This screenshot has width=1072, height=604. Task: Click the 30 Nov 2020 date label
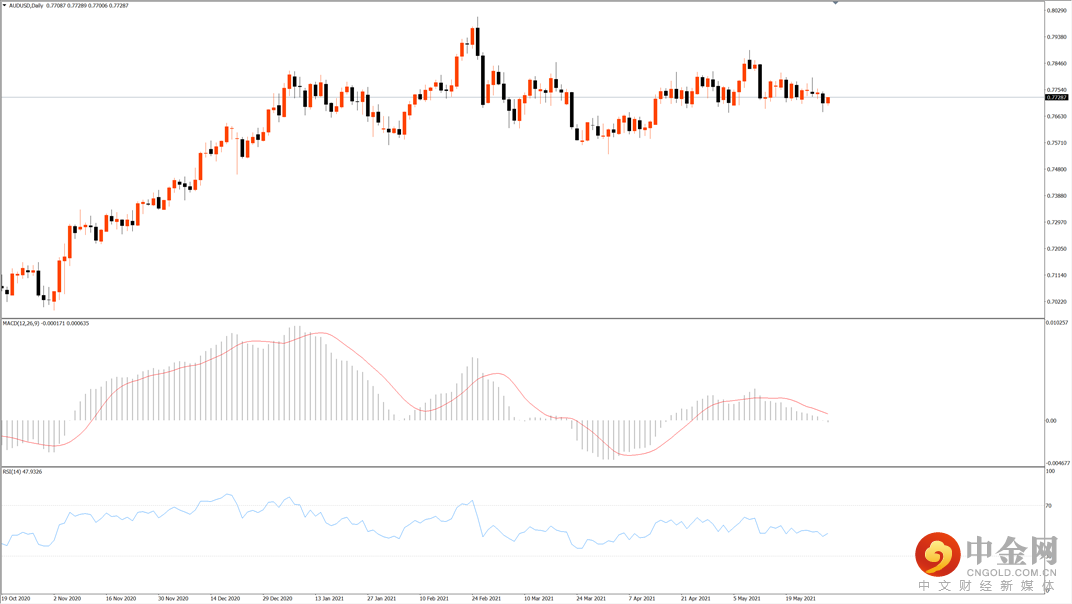(173, 599)
